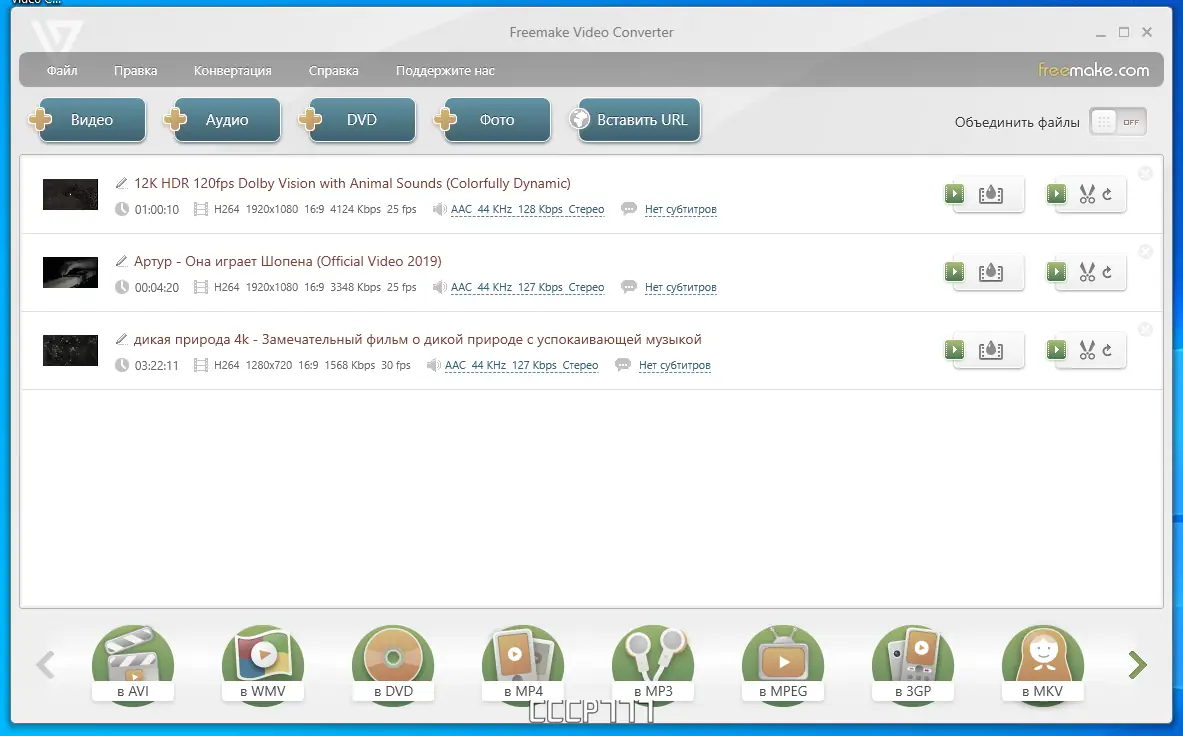Convert to DVD format
Screen dimensions: 1183x736
pos(393,664)
